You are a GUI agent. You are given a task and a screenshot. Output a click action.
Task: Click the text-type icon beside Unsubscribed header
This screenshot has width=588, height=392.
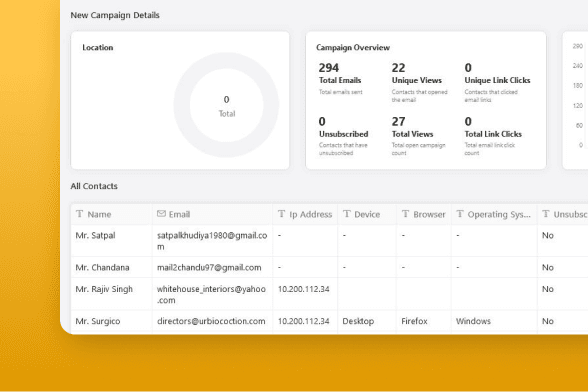click(546, 214)
